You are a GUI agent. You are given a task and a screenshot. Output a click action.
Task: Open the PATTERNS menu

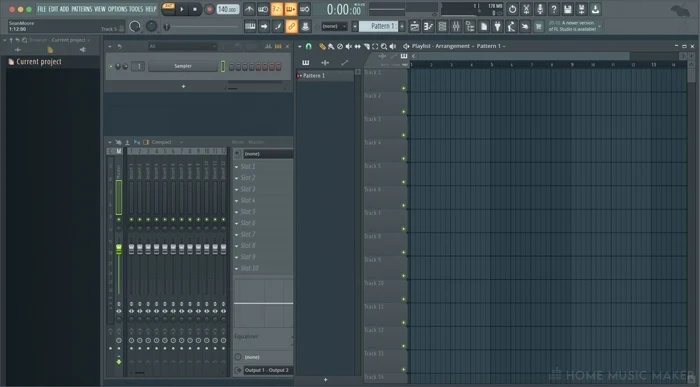82,9
